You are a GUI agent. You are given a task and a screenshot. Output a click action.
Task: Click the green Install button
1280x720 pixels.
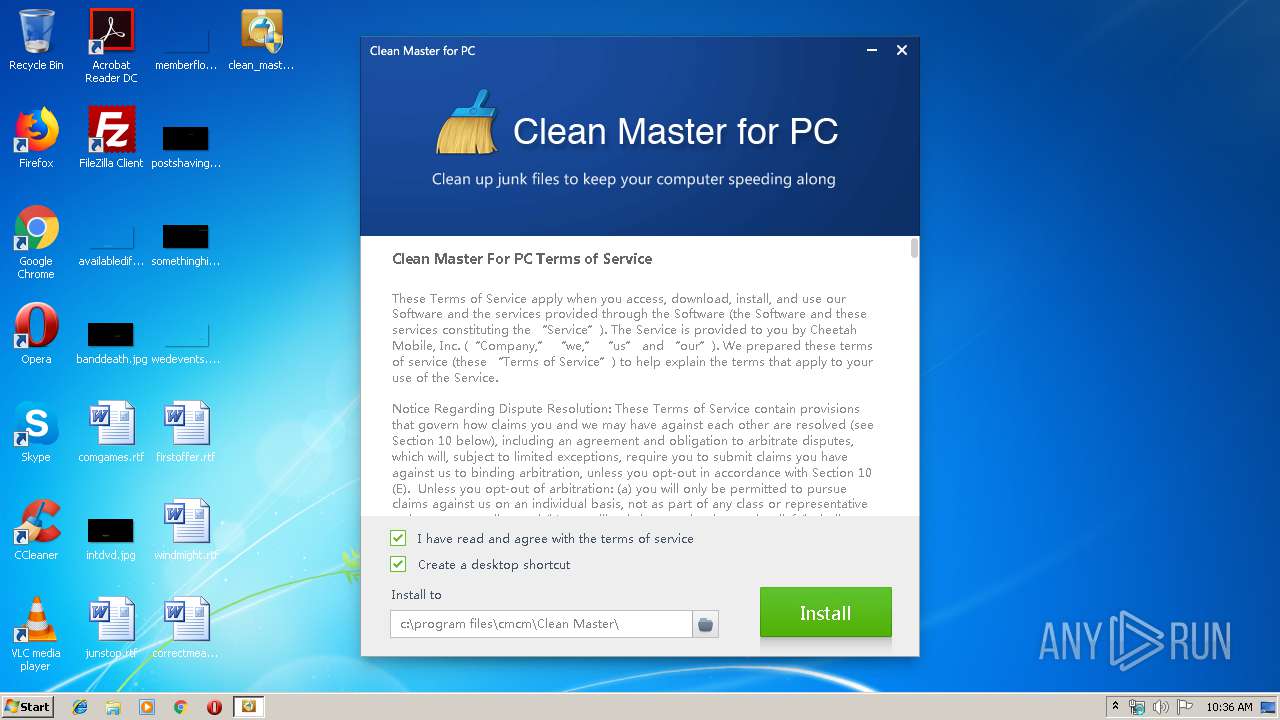tap(825, 613)
